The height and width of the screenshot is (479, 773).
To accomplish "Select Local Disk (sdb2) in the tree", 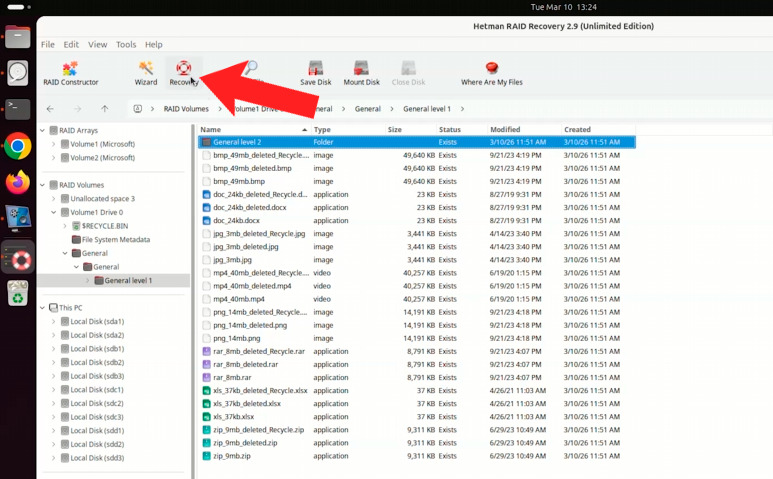I will pos(97,362).
